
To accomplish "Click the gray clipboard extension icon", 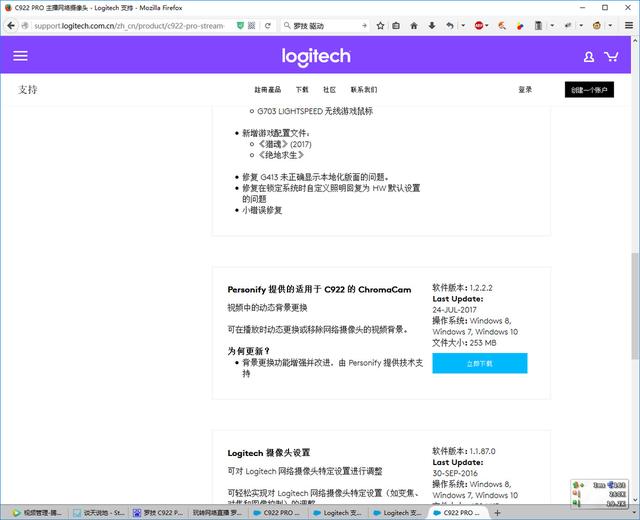I will click(538, 26).
